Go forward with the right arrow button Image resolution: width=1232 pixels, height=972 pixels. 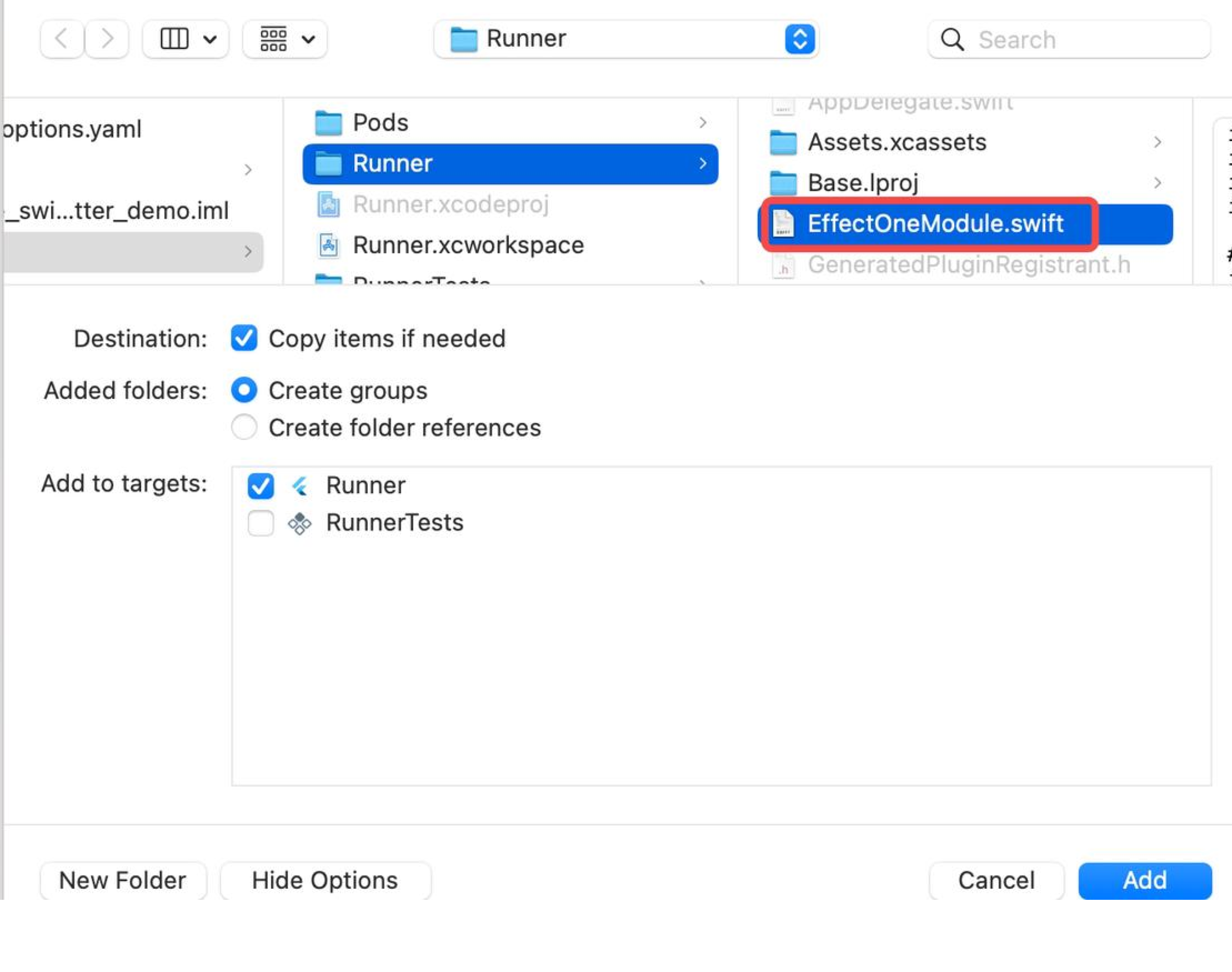[x=107, y=39]
